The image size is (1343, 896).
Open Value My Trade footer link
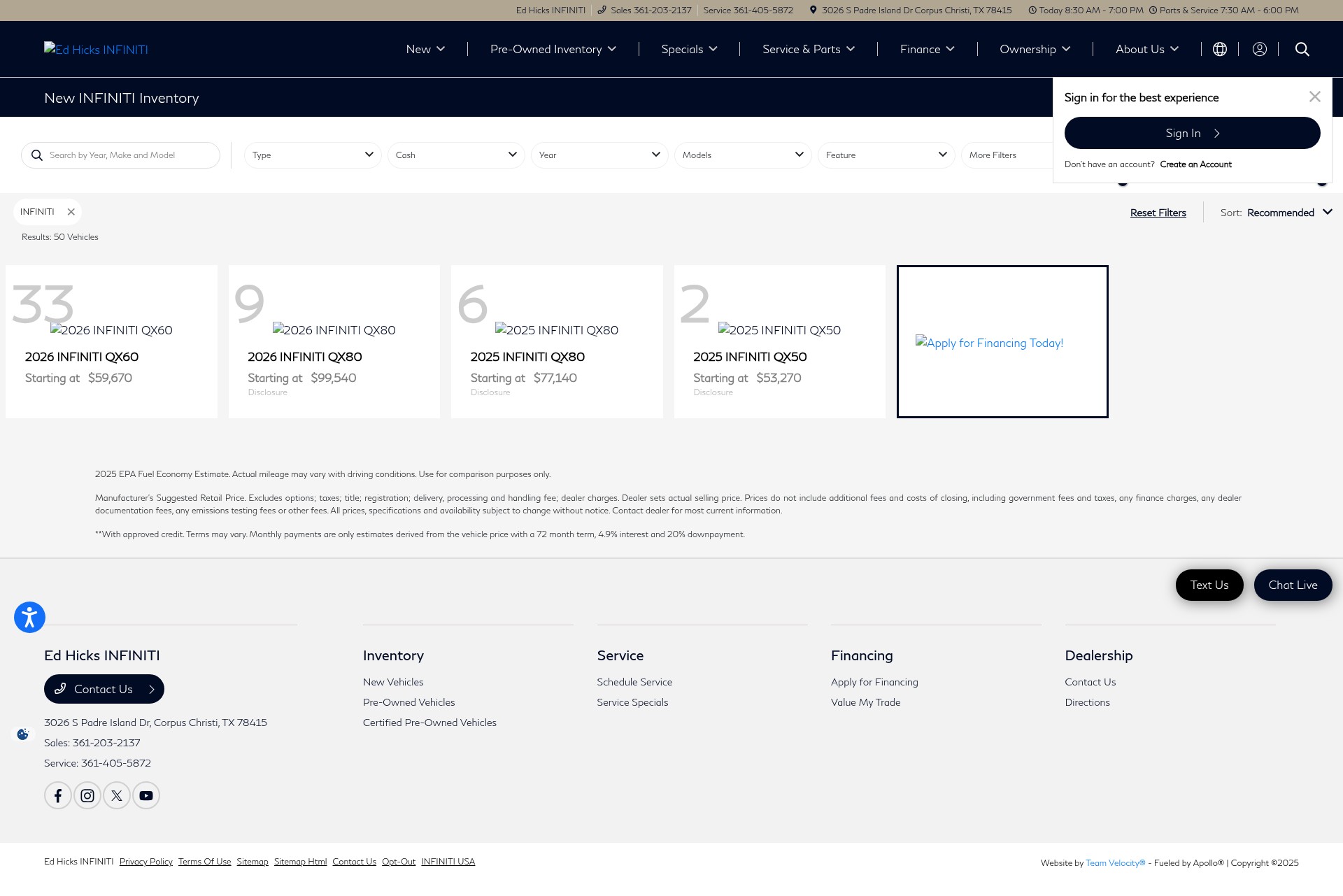[865, 702]
